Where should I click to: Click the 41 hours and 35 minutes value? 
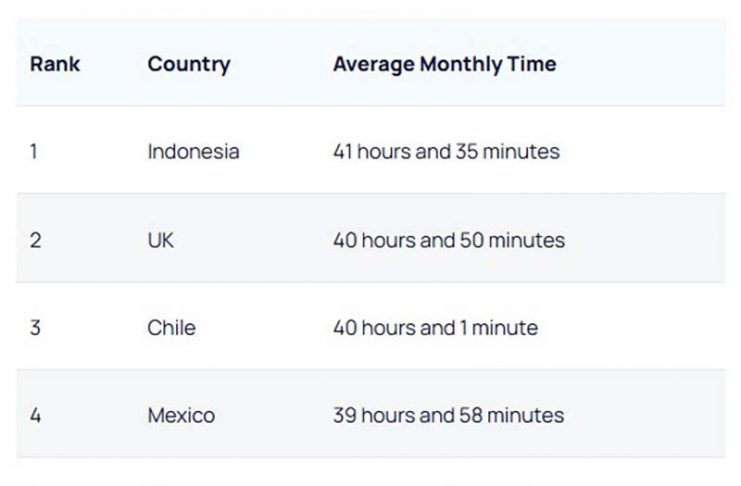tap(446, 152)
